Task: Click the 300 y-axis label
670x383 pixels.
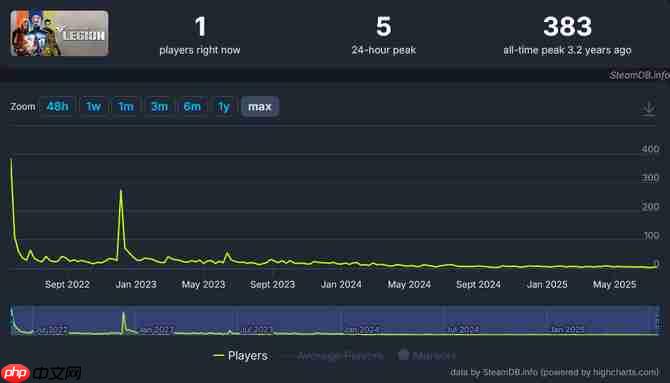Action: pyautogui.click(x=650, y=178)
